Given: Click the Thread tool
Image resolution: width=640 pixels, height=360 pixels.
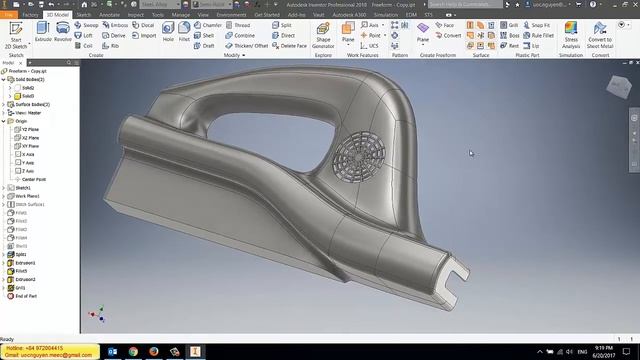Looking at the screenshot, I should (x=238, y=25).
